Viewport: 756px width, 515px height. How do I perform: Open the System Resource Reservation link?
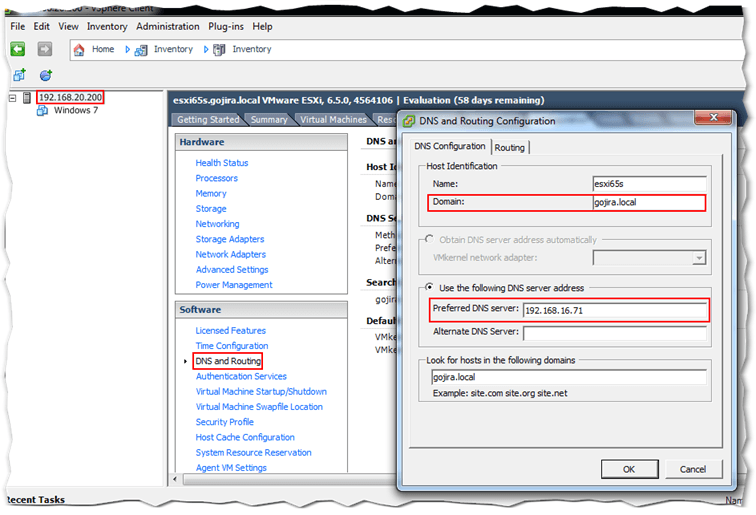point(253,453)
